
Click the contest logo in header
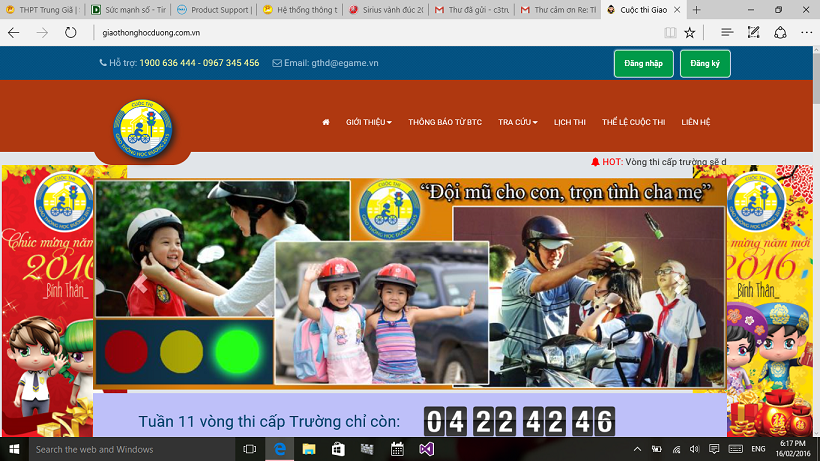143,129
